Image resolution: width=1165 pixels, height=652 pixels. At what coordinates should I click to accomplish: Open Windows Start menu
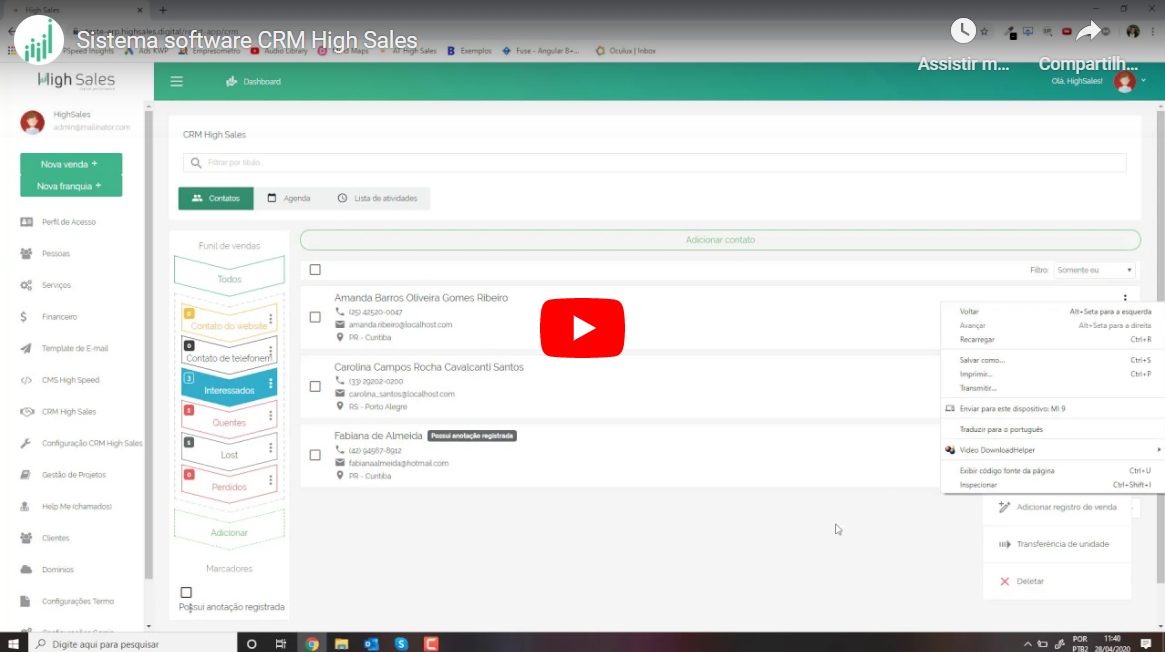[13, 644]
